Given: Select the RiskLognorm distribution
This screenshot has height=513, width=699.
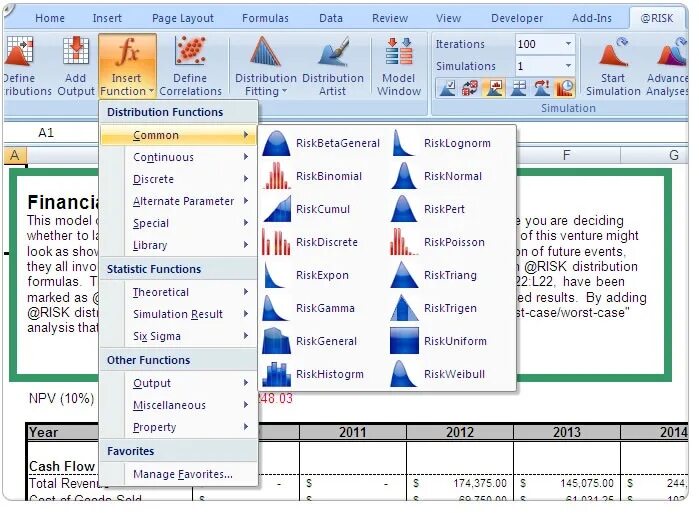Looking at the screenshot, I should [450, 143].
